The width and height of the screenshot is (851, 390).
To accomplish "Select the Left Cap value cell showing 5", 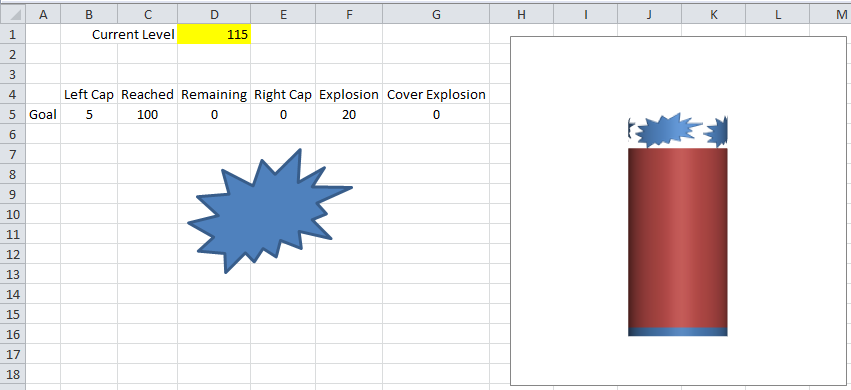I will coord(89,114).
